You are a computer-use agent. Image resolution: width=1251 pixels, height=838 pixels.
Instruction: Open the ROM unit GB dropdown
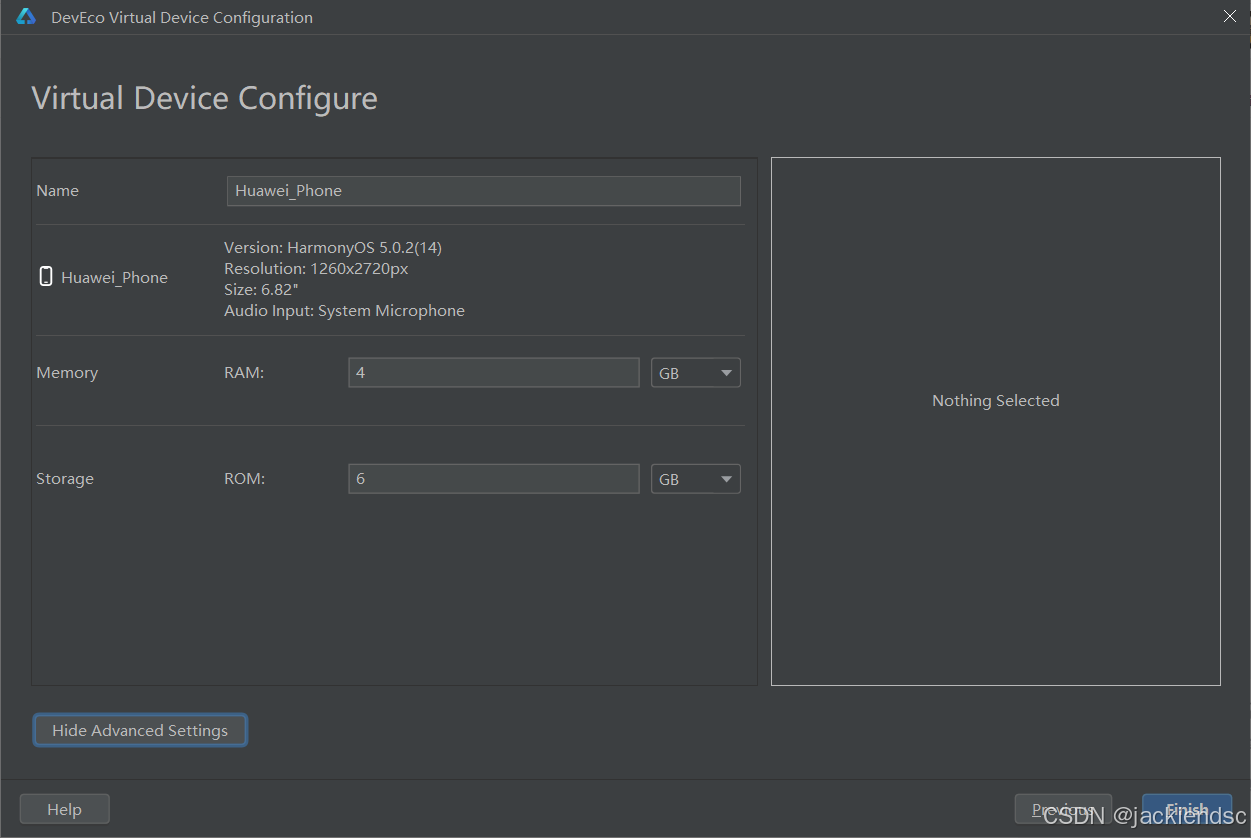(x=696, y=479)
